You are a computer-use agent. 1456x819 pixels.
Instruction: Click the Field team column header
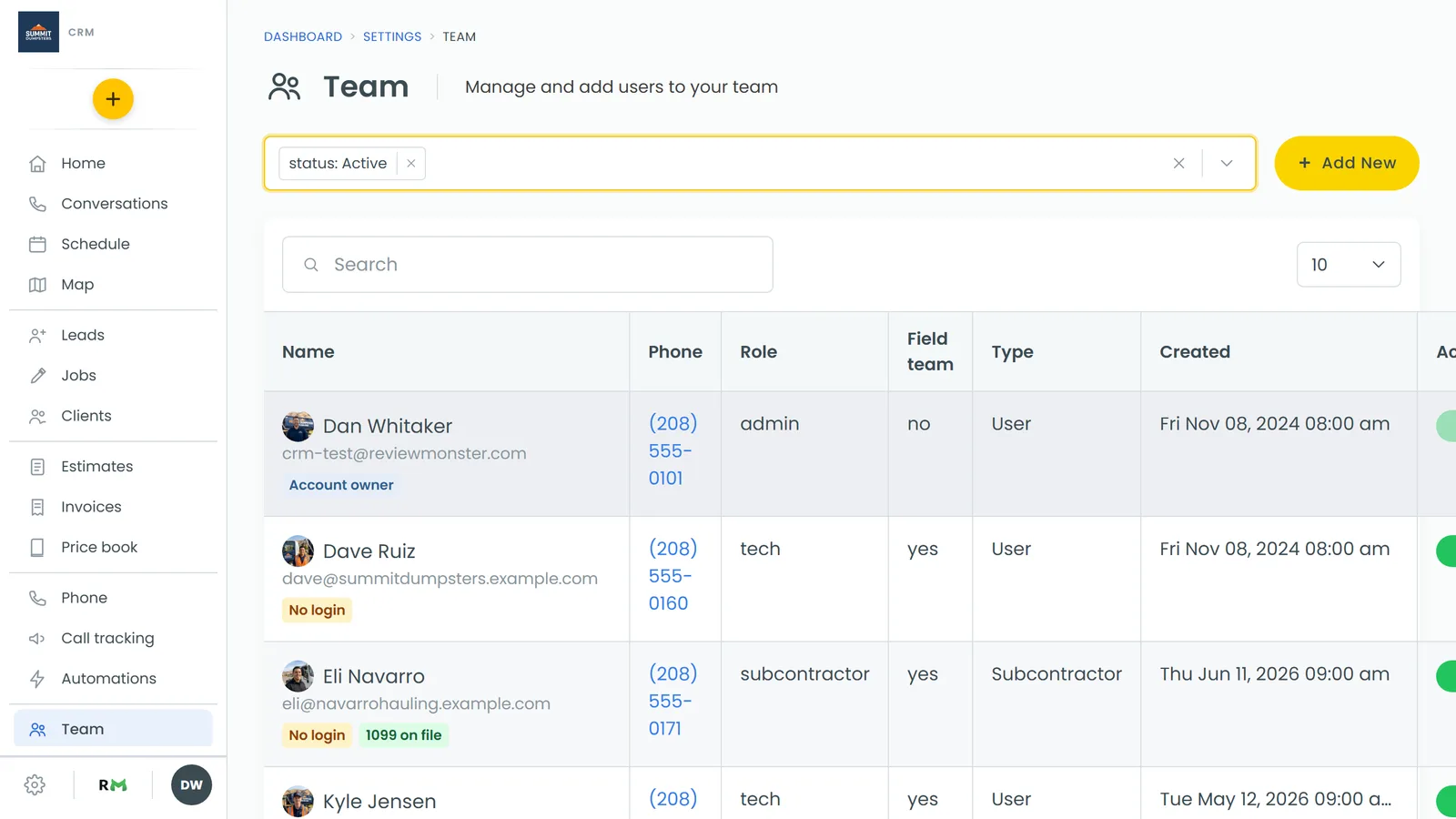coord(930,351)
